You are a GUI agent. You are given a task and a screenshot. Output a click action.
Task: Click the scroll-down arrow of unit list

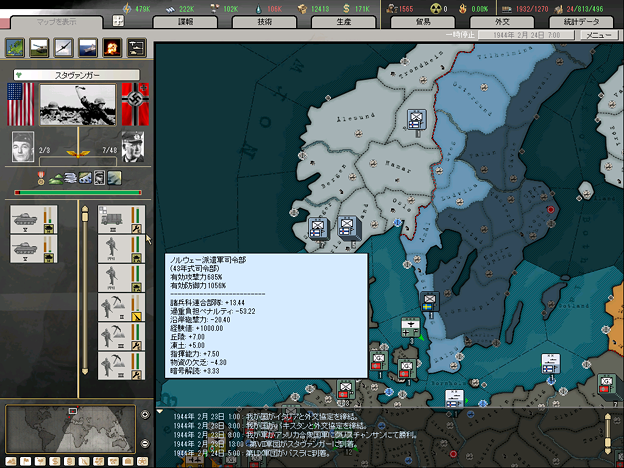coord(85,371)
